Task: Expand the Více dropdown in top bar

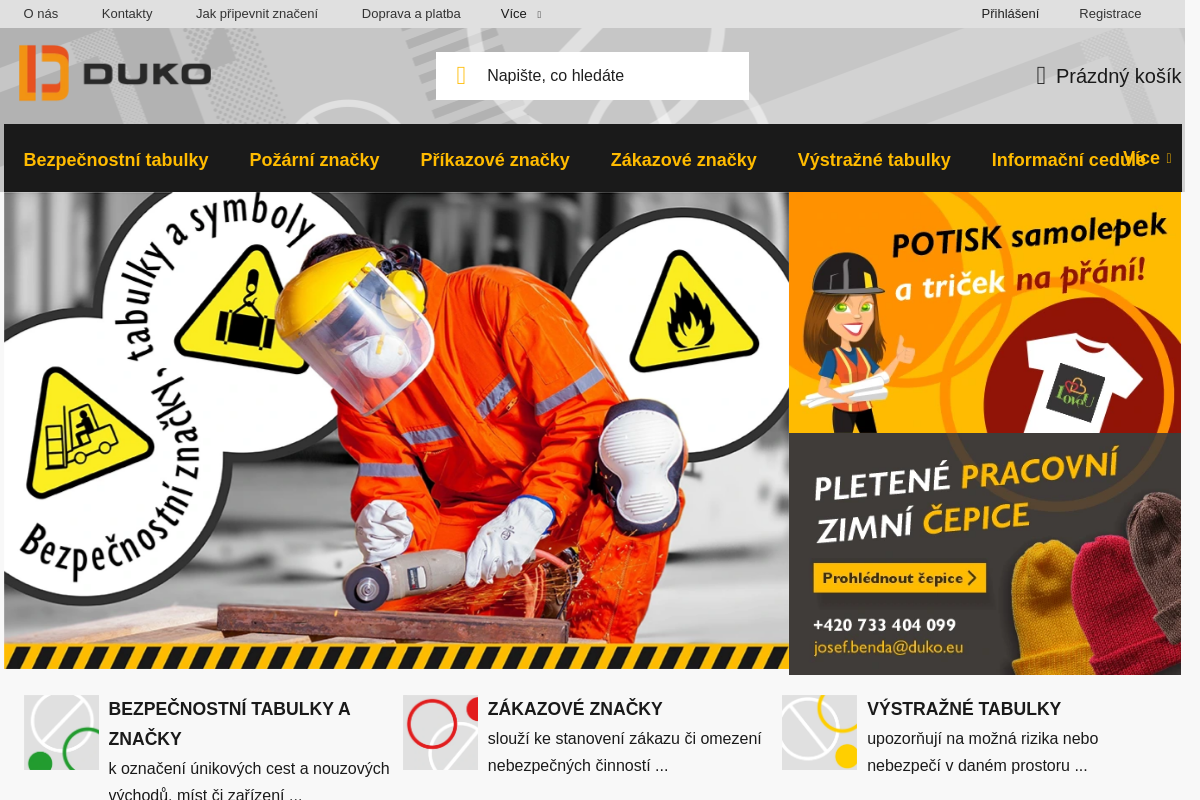Action: click(x=521, y=14)
